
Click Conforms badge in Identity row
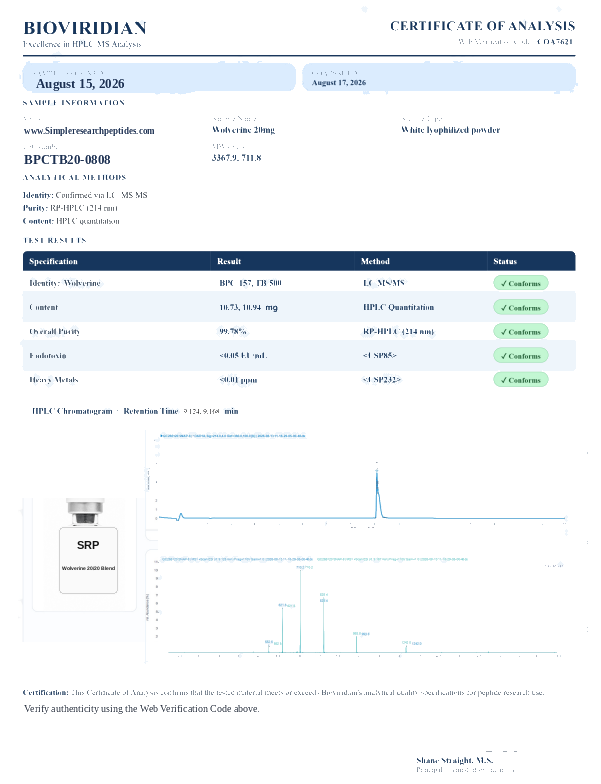520,283
